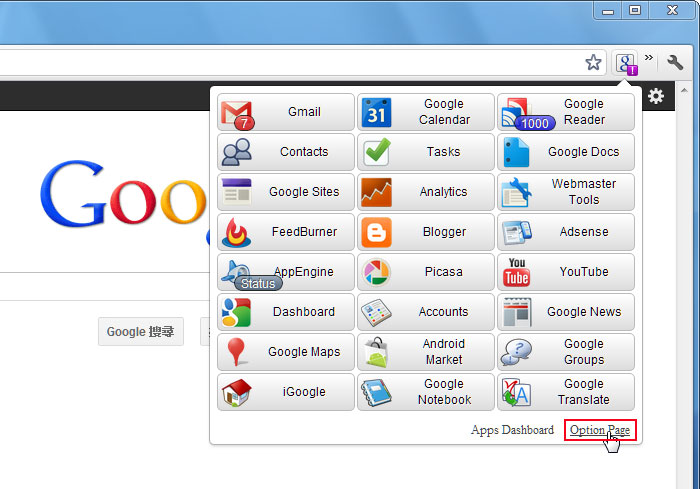Open the Google page settings gear

(x=656, y=96)
